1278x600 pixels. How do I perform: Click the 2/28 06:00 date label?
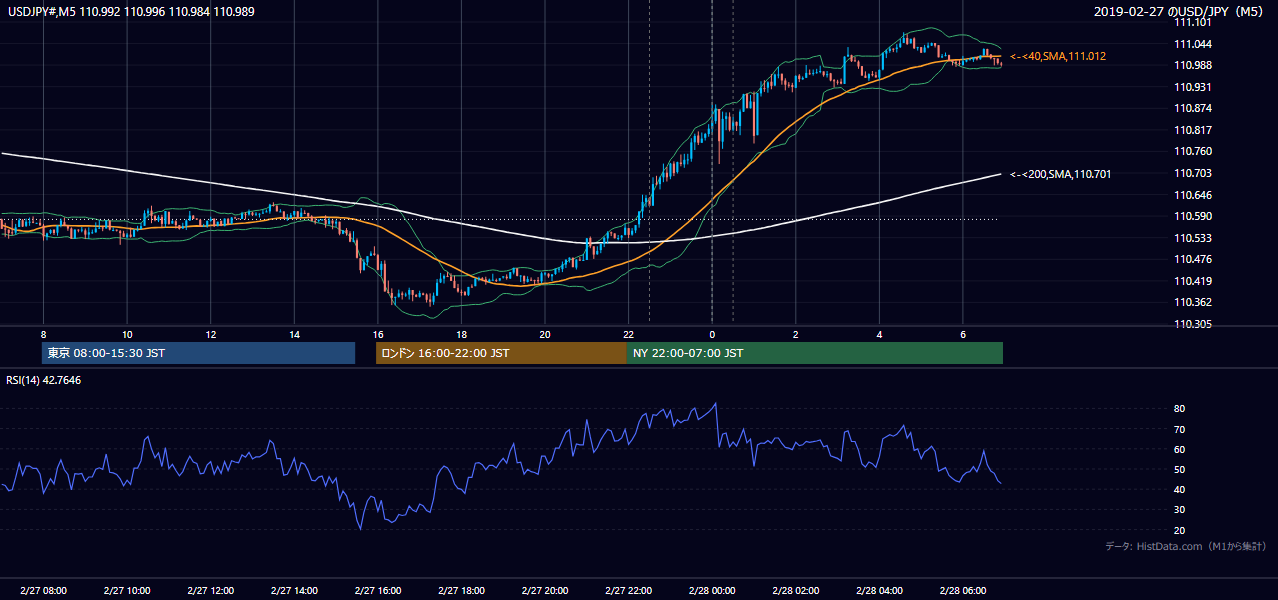point(962,591)
